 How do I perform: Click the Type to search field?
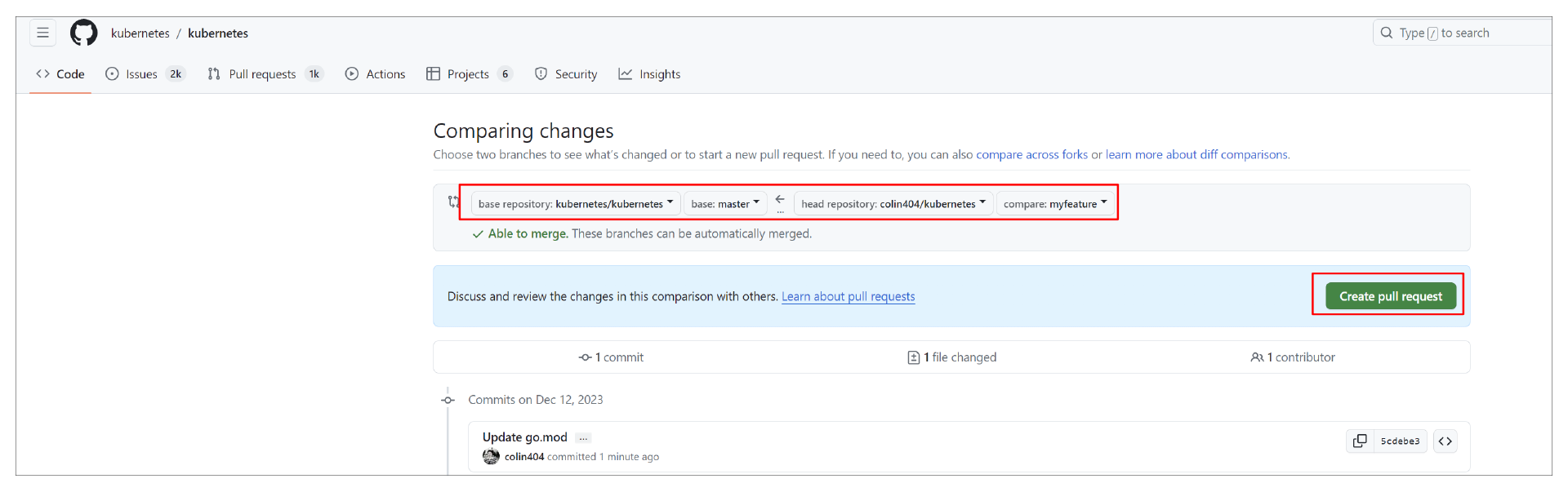(1462, 33)
